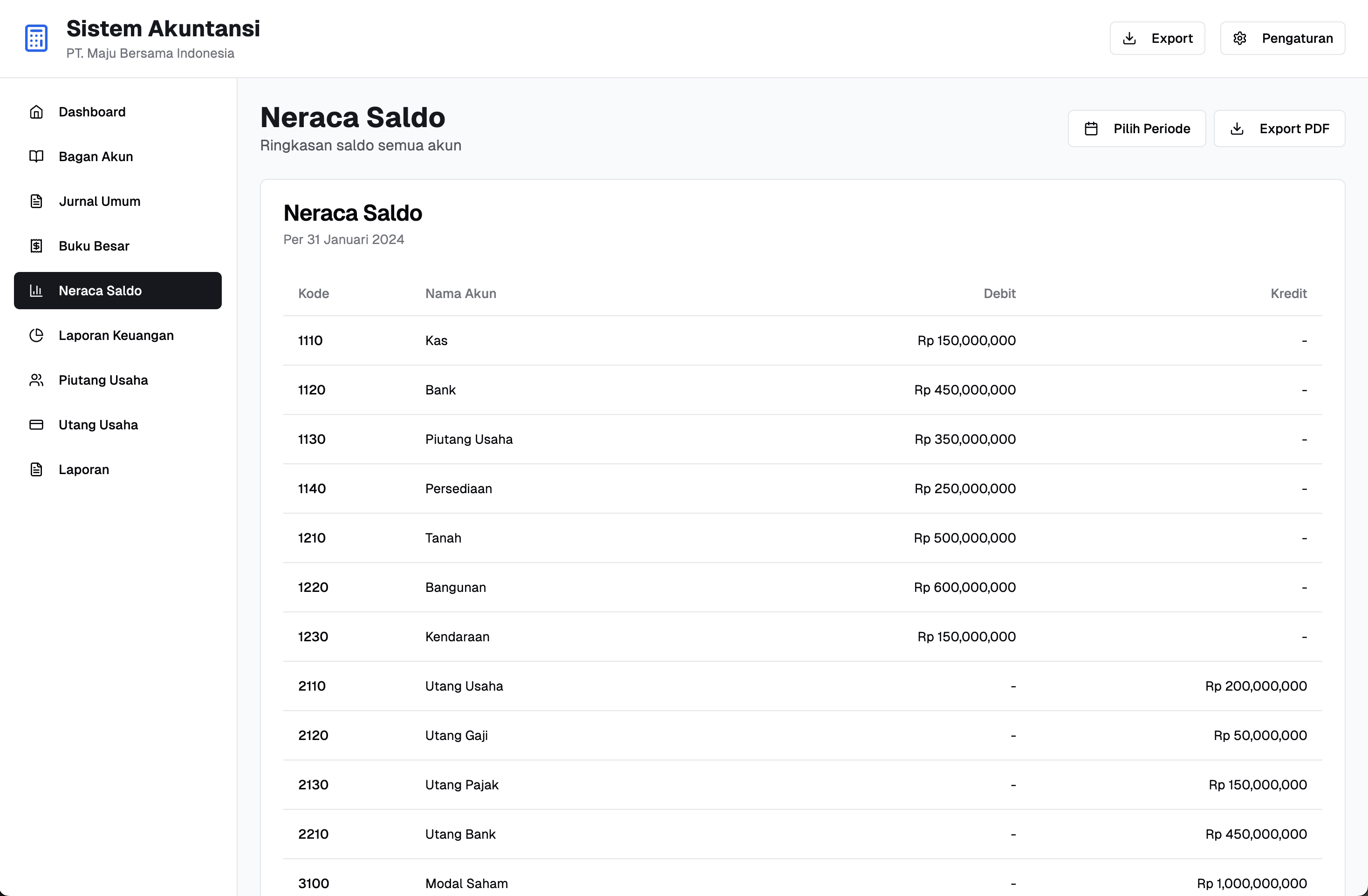Click the Rp 1,000,000,000 credit value
This screenshot has width=1368, height=896.
tap(1252, 884)
